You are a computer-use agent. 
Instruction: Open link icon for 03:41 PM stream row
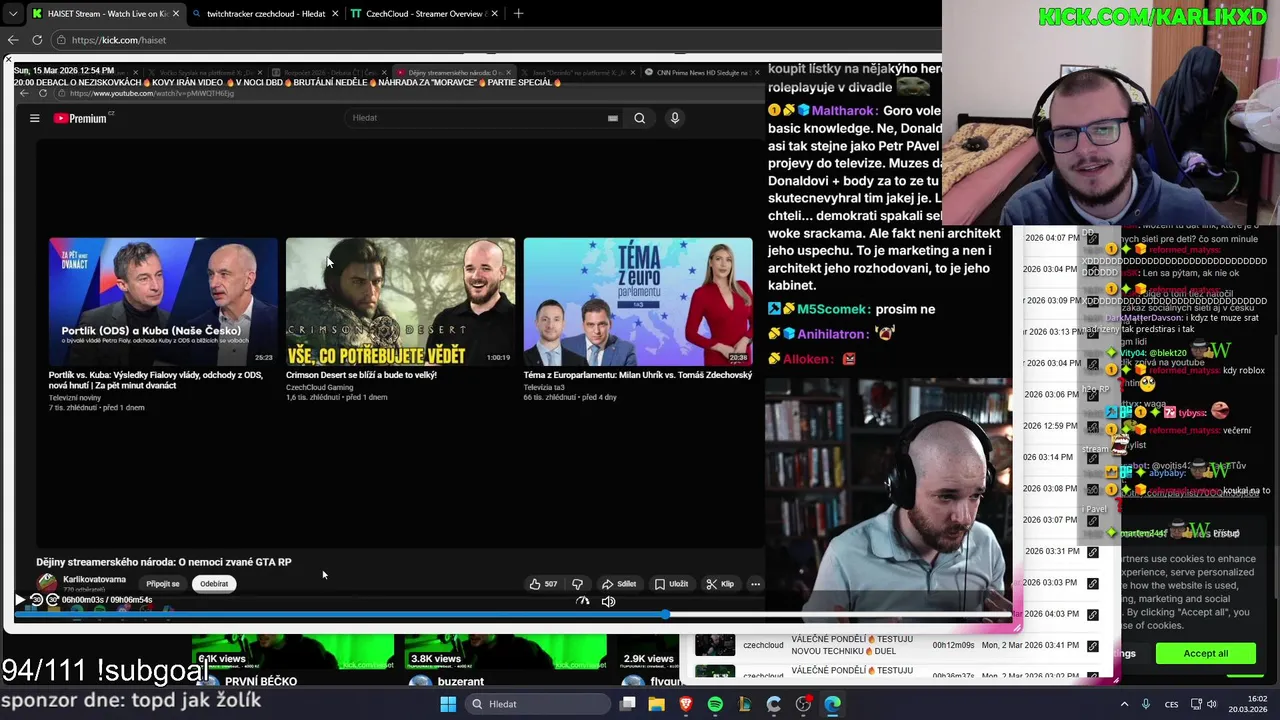coord(1092,645)
